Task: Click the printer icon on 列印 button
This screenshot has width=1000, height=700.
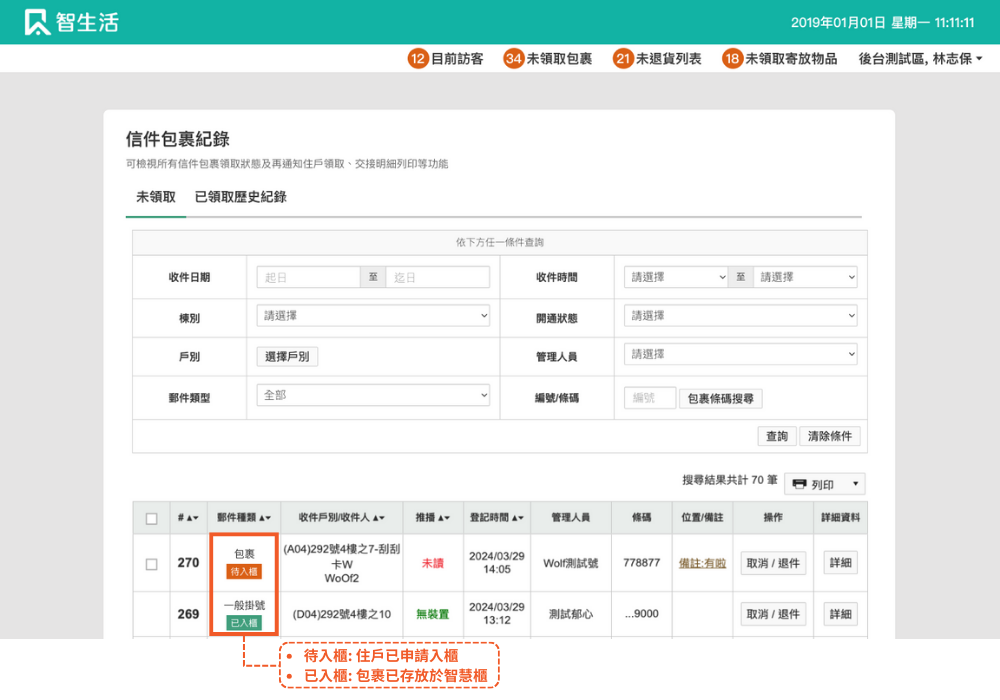Action: [799, 485]
